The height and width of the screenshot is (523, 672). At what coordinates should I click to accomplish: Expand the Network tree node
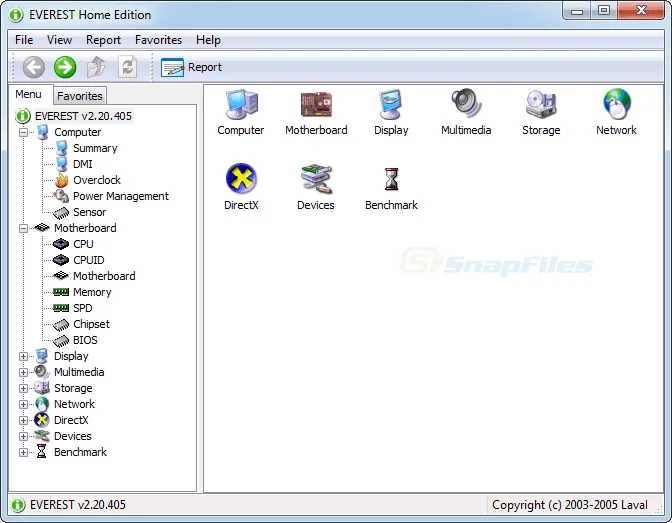(x=24, y=404)
